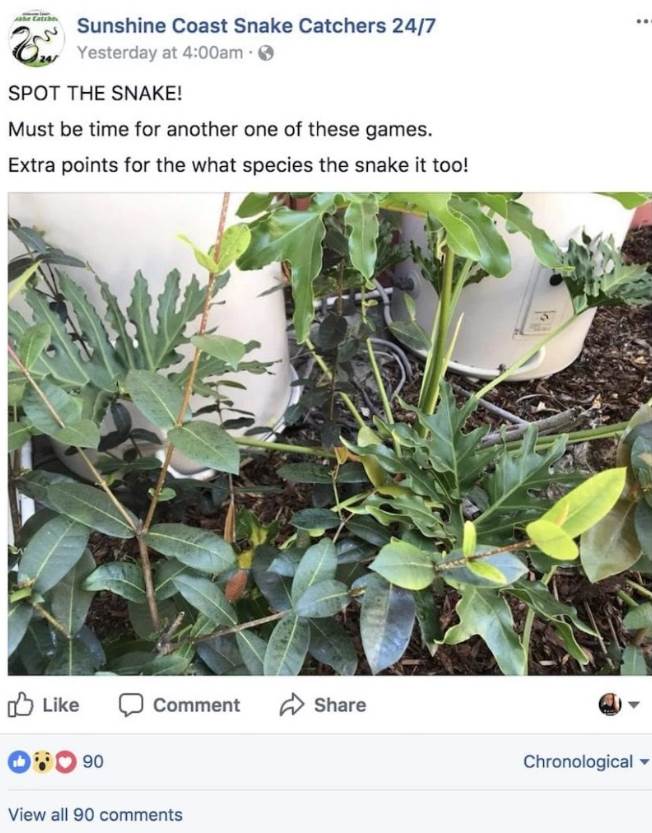This screenshot has width=652, height=833.
Task: Open Sunshine Coast Snake Catchers profile picture
Action: 37,39
